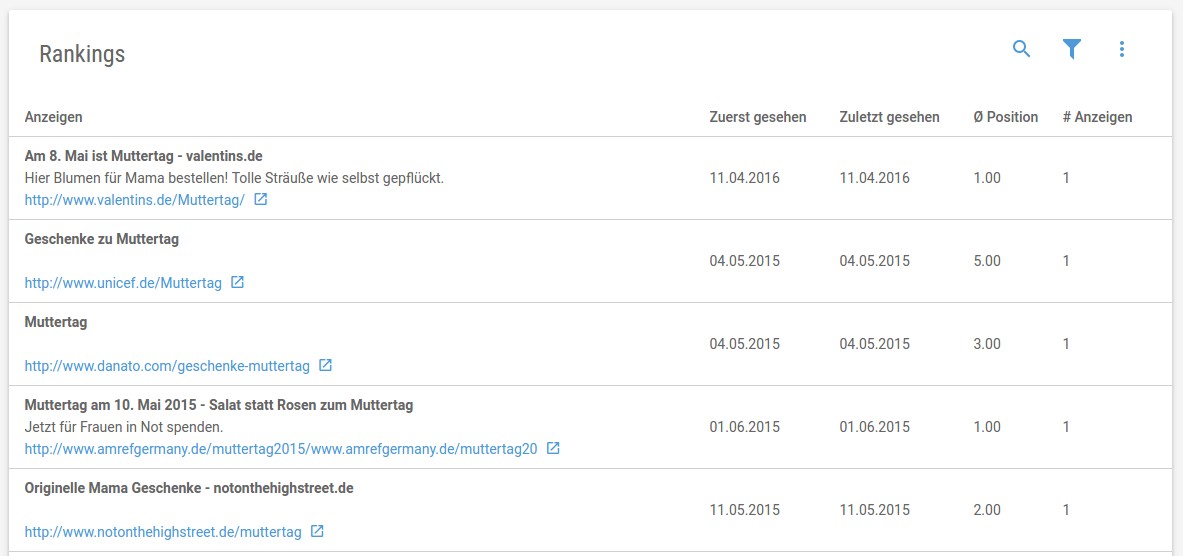The height and width of the screenshot is (556, 1183).
Task: Open external link icon beside notonthehighstreet.de URL
Action: (318, 531)
